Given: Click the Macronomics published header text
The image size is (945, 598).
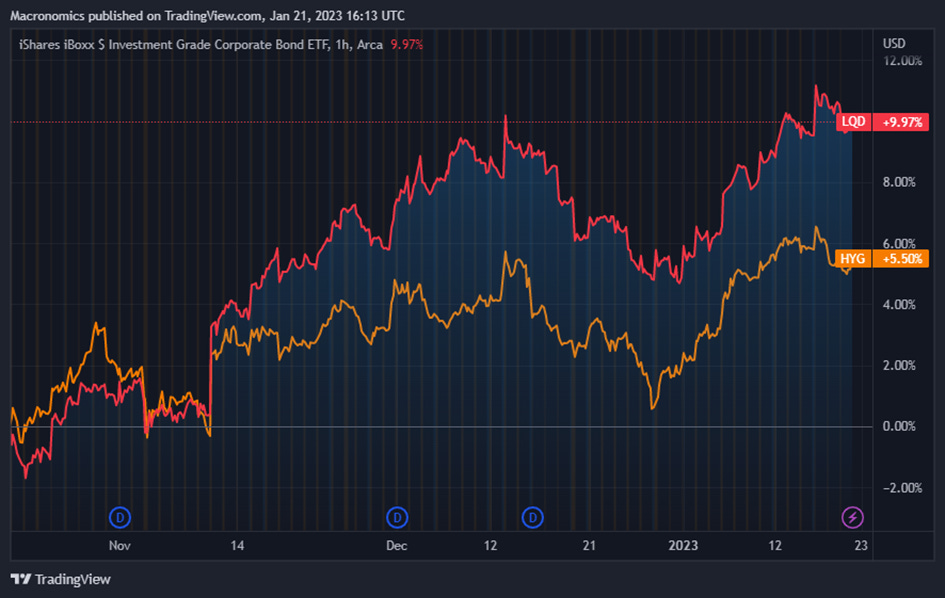Looking at the screenshot, I should 207,16.
